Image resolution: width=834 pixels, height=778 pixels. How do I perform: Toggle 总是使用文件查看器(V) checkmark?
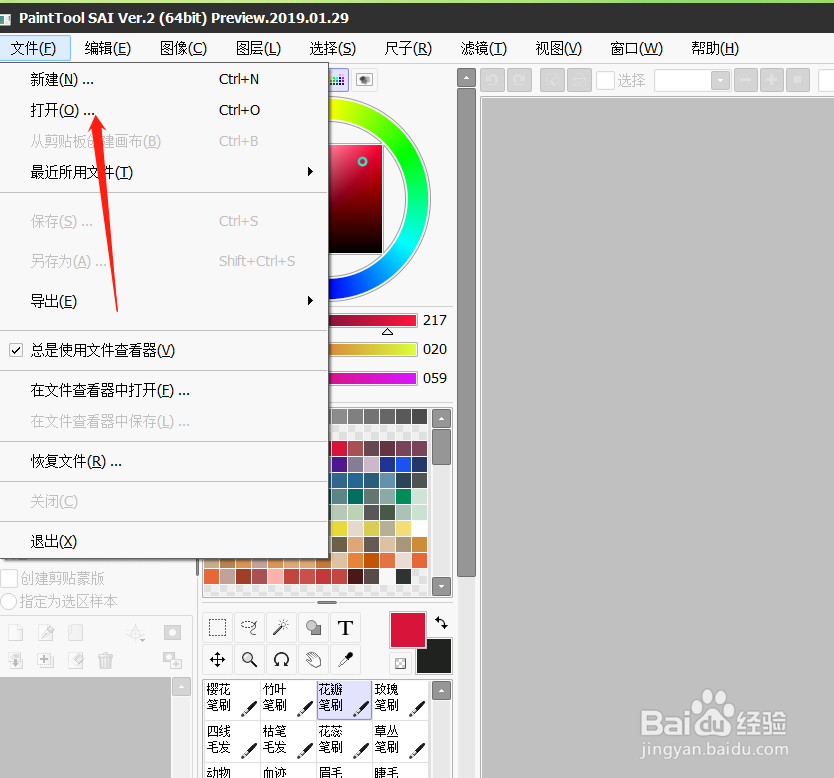[x=16, y=350]
